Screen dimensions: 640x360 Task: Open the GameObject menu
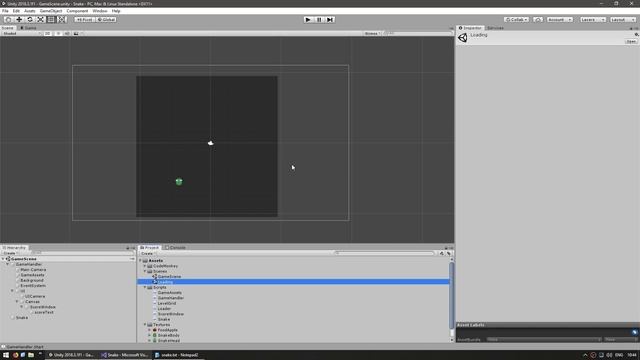[x=51, y=11]
